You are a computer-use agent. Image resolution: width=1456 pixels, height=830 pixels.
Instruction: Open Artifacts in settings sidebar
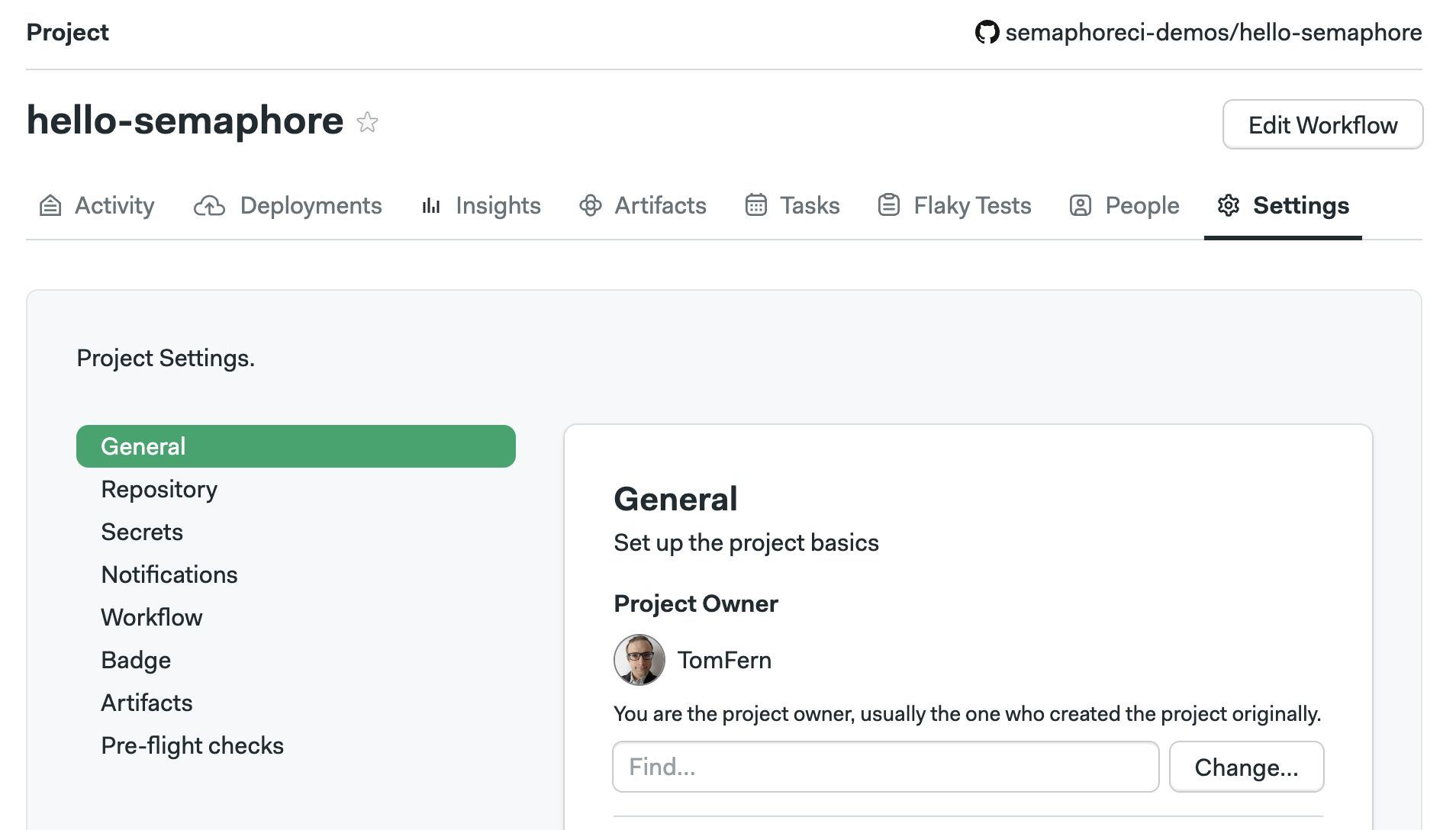click(147, 703)
